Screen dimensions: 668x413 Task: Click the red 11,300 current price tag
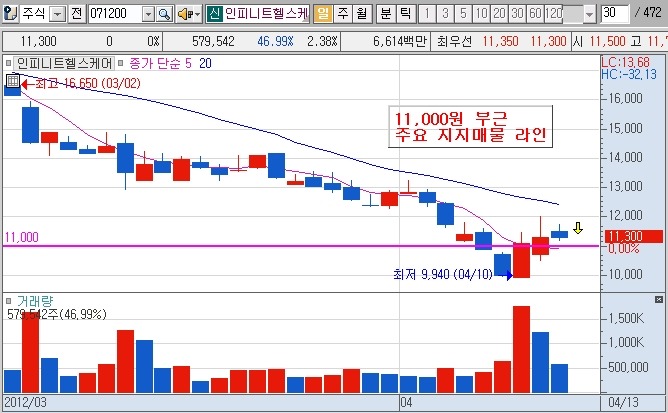point(633,236)
